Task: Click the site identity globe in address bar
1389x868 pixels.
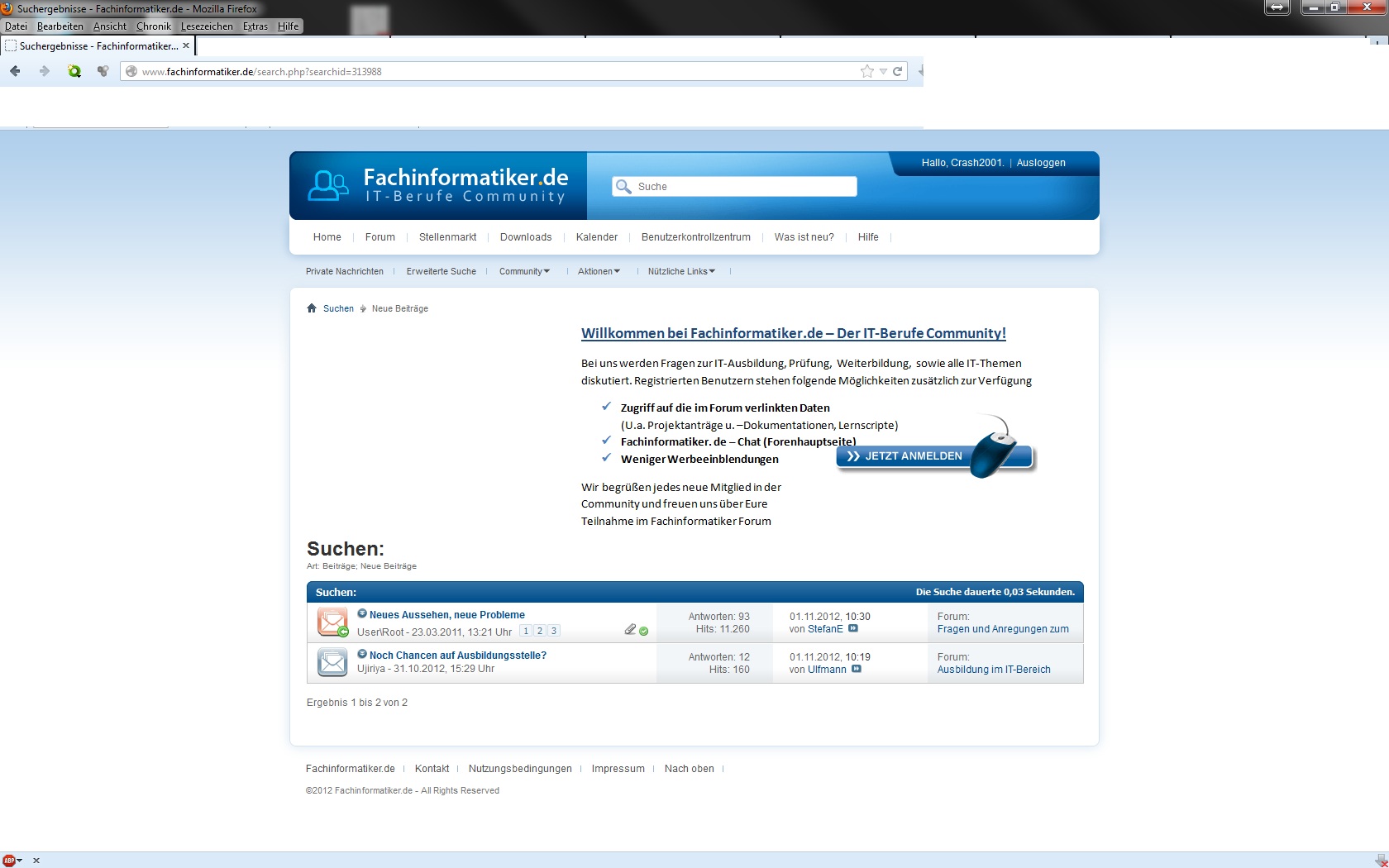Action: 131,71
